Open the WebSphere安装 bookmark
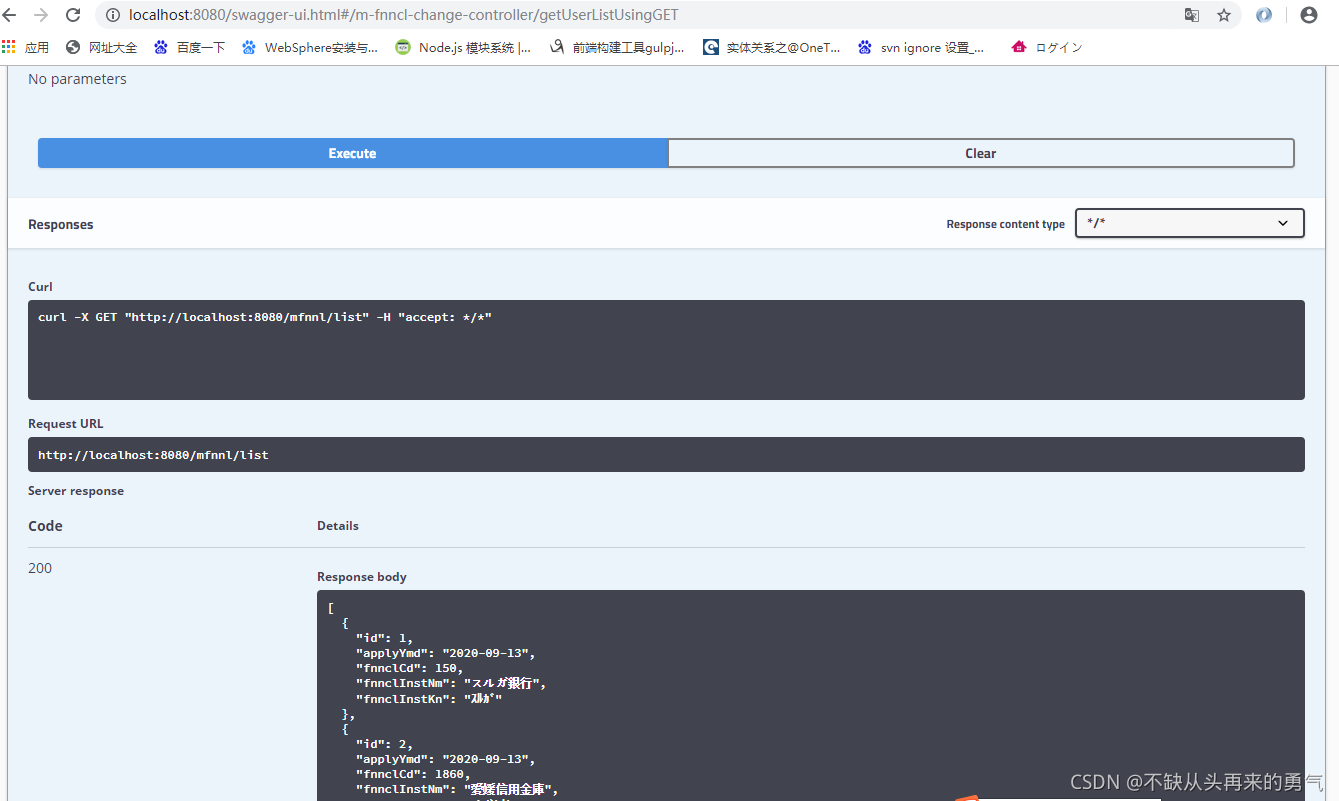This screenshot has width=1339, height=801. tap(311, 47)
